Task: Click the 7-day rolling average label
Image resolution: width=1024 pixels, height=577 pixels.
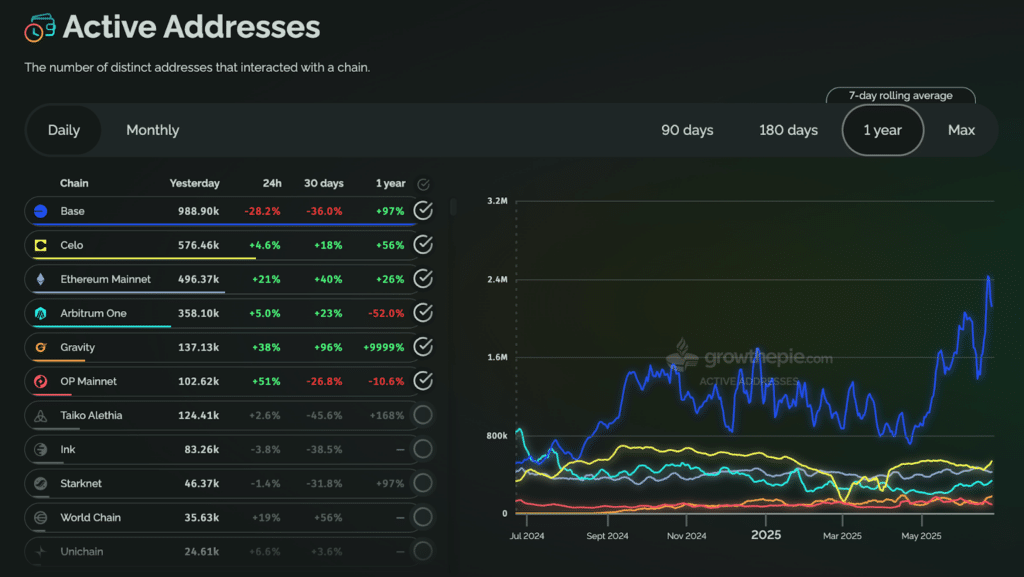Action: [901, 95]
